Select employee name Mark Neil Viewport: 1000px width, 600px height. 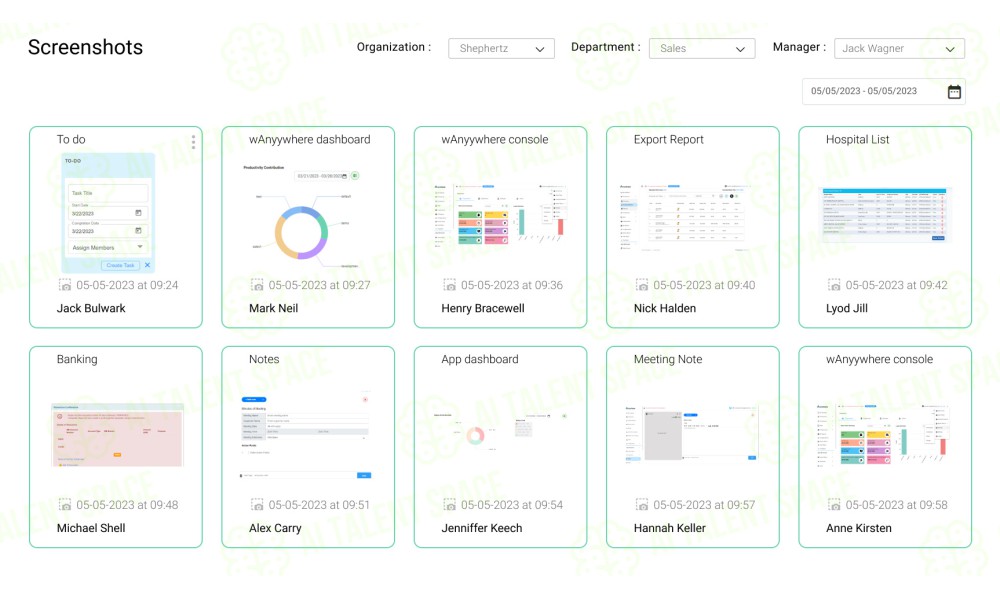pos(274,309)
